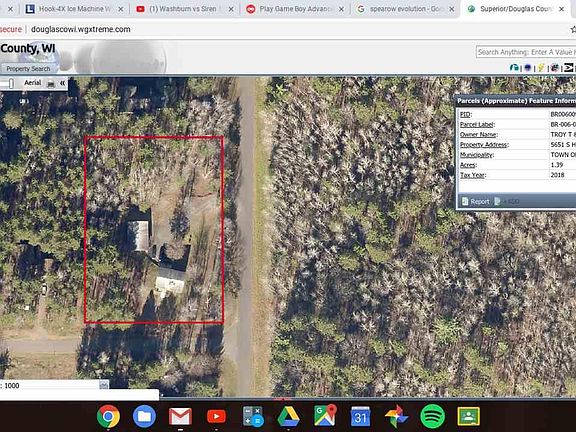Click the yellow lightning bolt icon
Viewport: 576px width, 432px height.
(x=541, y=68)
